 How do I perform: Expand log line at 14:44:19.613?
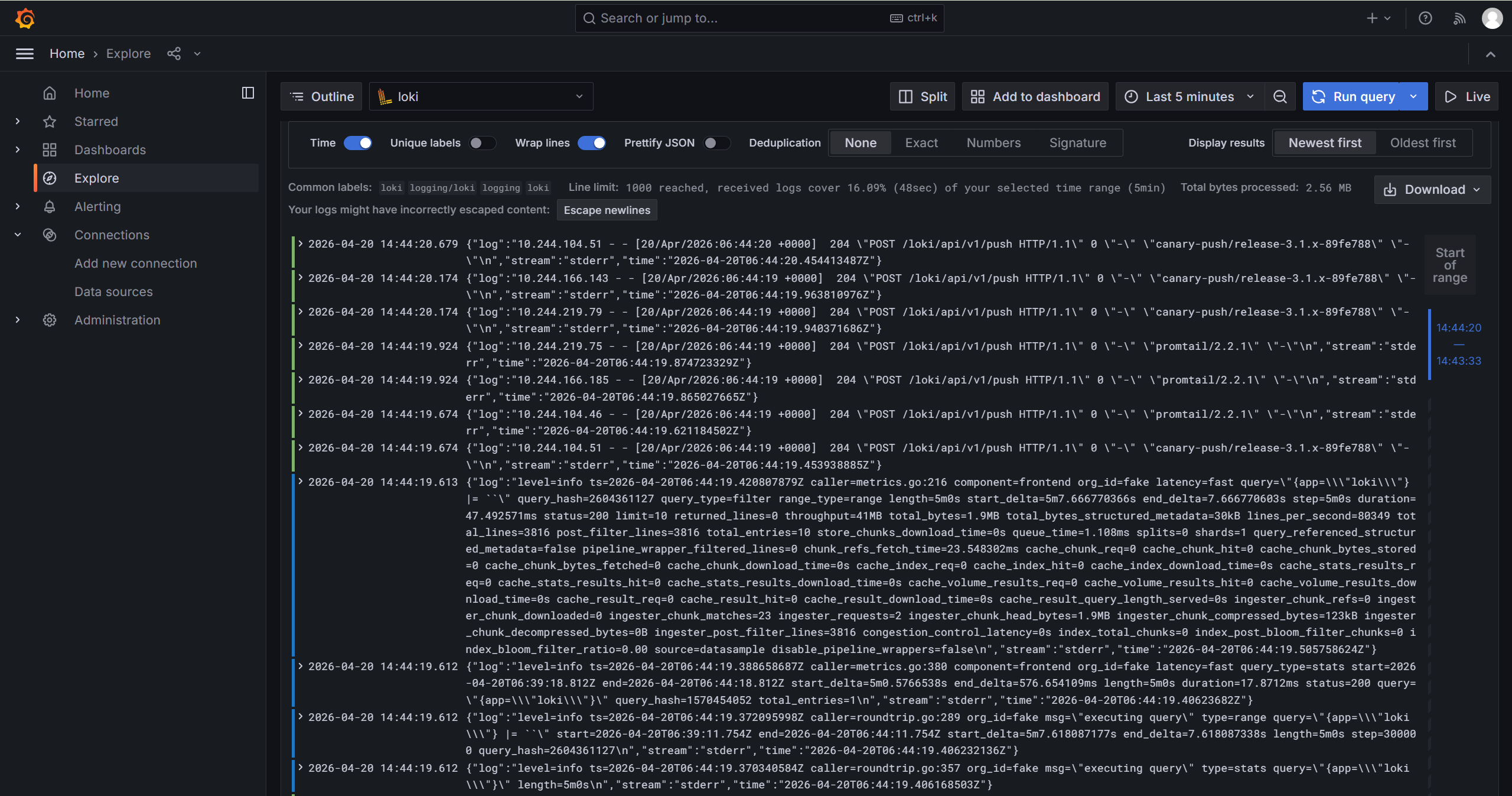point(301,482)
